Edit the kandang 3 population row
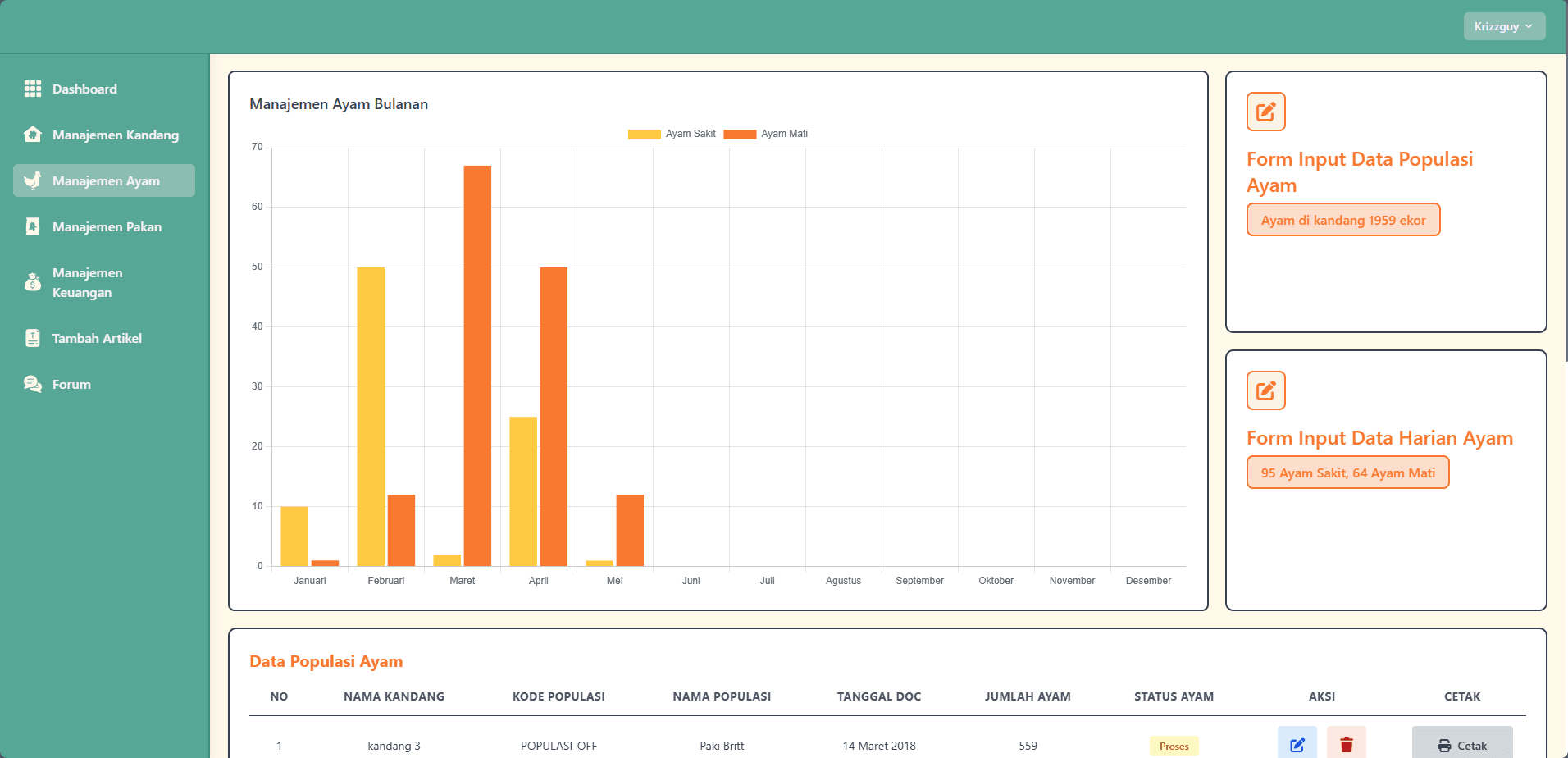Viewport: 1568px width, 758px height. point(1297,744)
